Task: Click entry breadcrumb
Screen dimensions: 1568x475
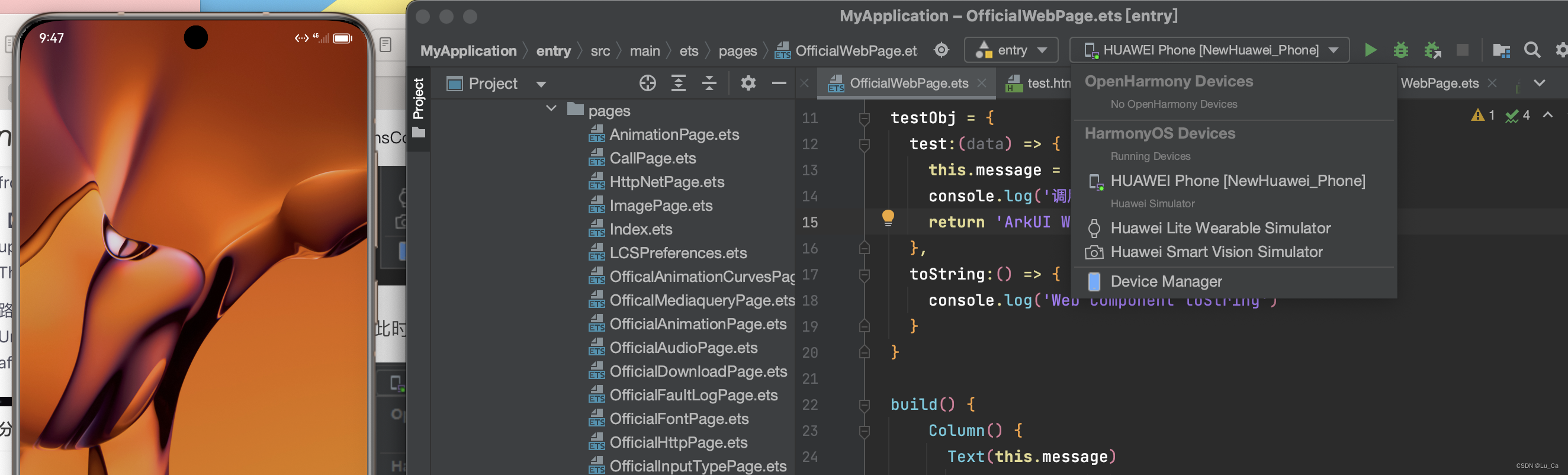Action: (x=553, y=50)
